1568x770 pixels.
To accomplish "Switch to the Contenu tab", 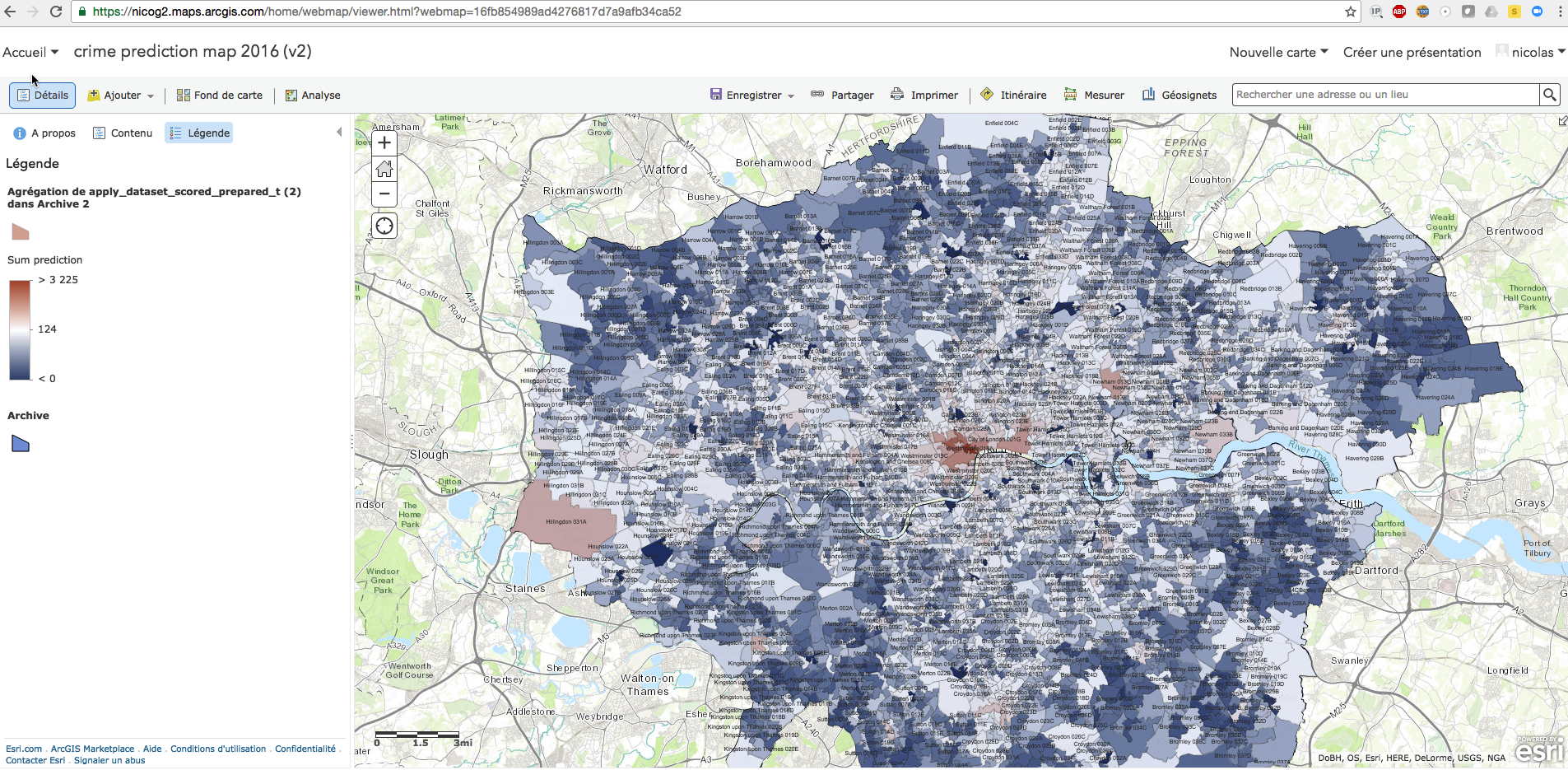I will [x=122, y=133].
